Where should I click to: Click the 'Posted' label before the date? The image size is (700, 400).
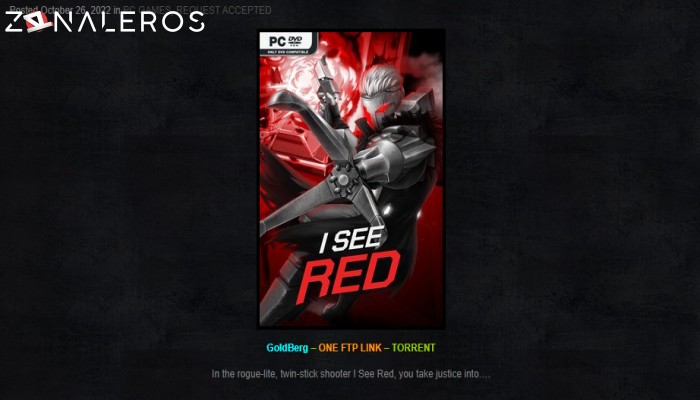tap(24, 10)
